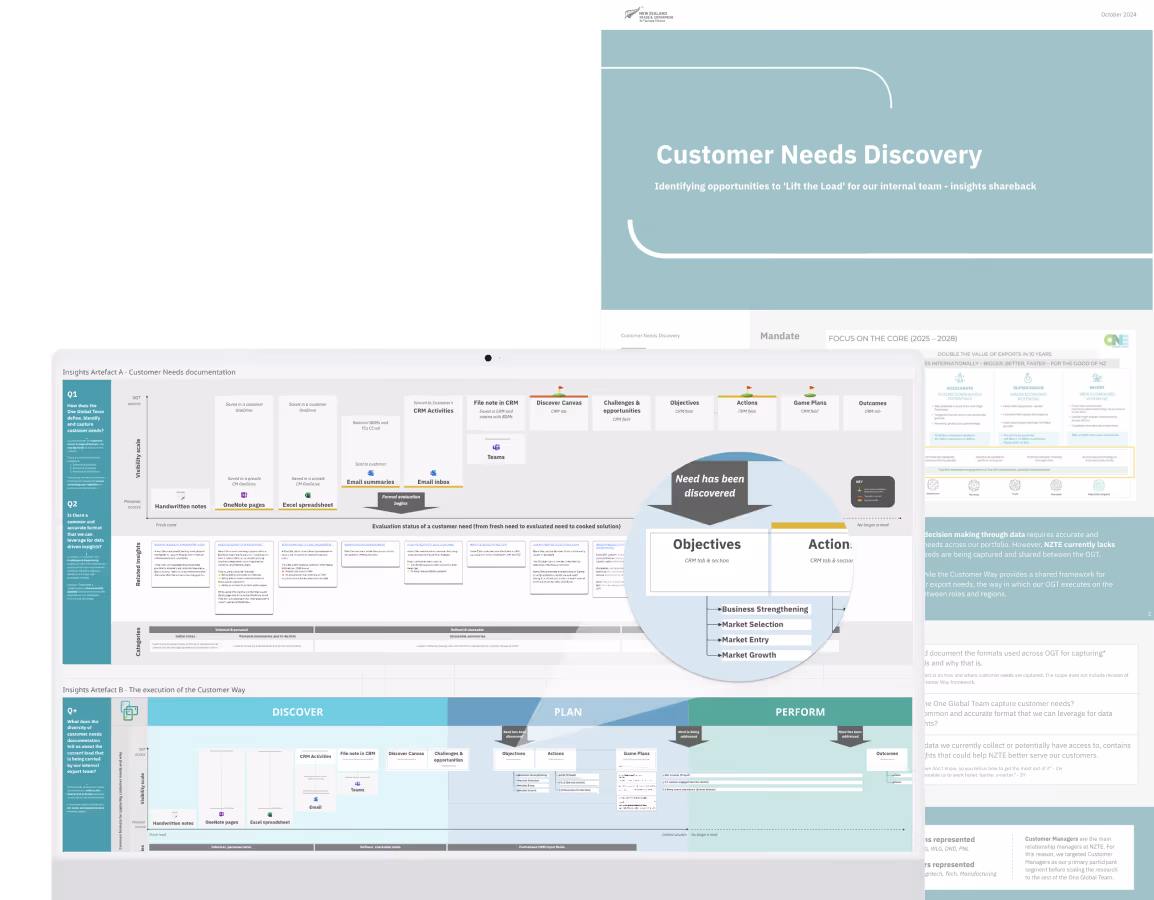Viewport: 1154px width, 900px height.
Task: Select the PLAN phase banner
Action: click(x=567, y=712)
